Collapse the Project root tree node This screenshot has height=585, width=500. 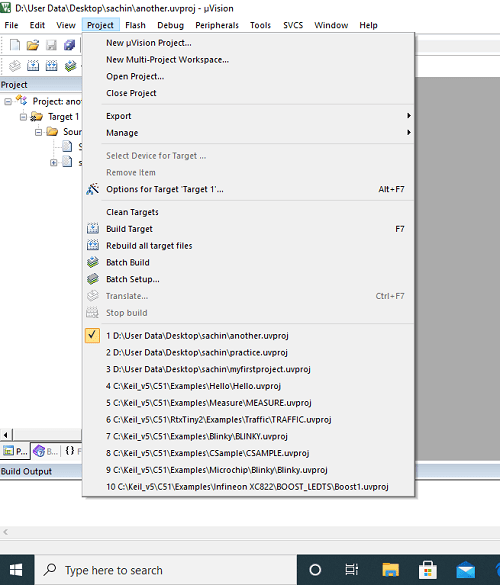coord(8,101)
